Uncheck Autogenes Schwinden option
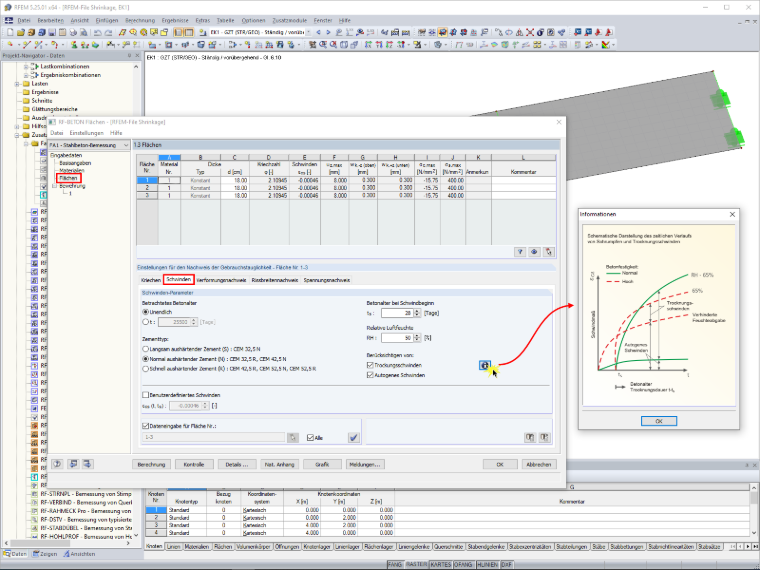 (x=370, y=375)
